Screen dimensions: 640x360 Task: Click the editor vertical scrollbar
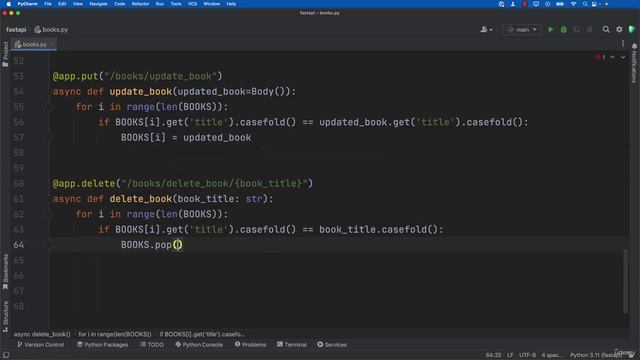click(625, 281)
